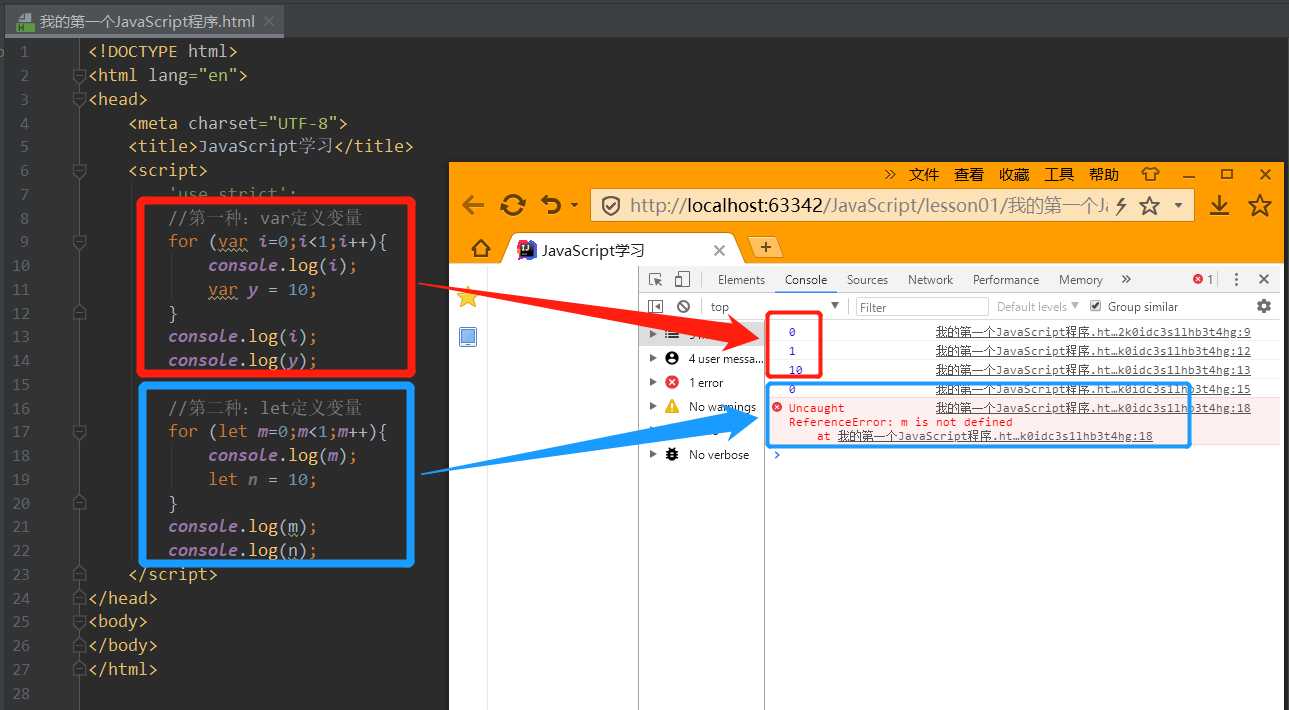
Task: Reload the page with the refresh icon
Action: pyautogui.click(x=513, y=205)
